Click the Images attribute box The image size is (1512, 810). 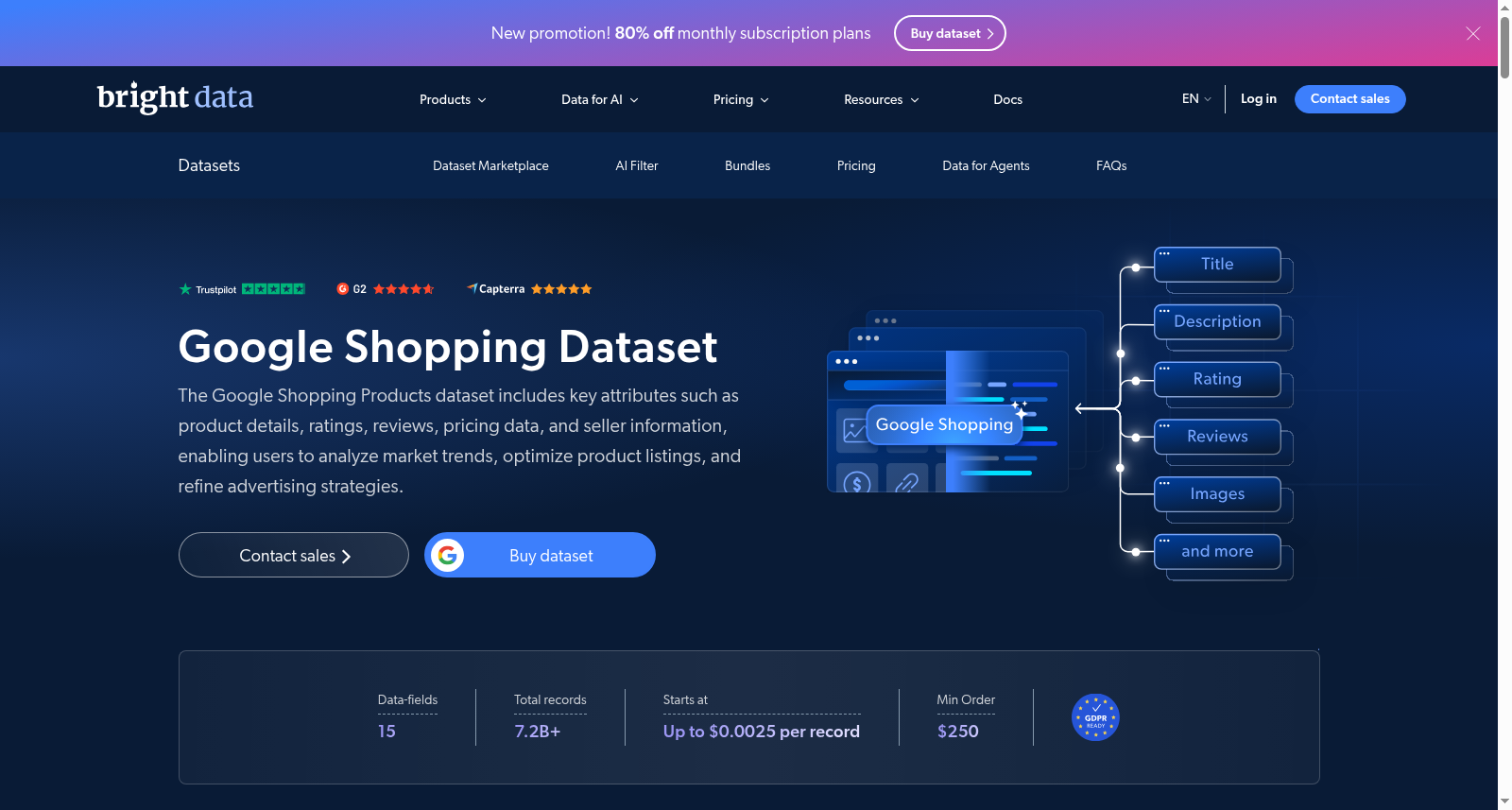coord(1217,494)
